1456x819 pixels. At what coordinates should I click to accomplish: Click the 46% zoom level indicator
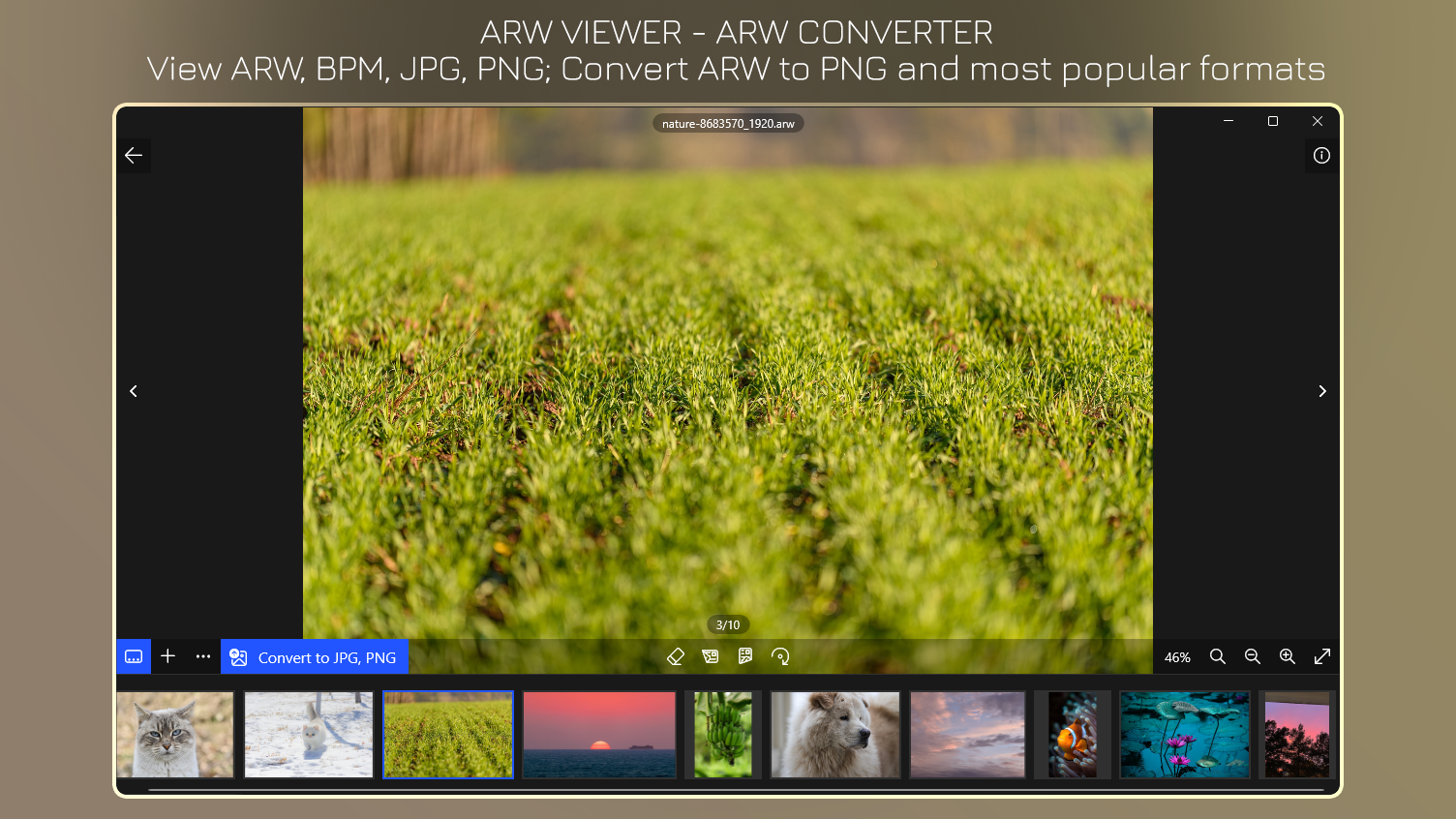(1177, 656)
